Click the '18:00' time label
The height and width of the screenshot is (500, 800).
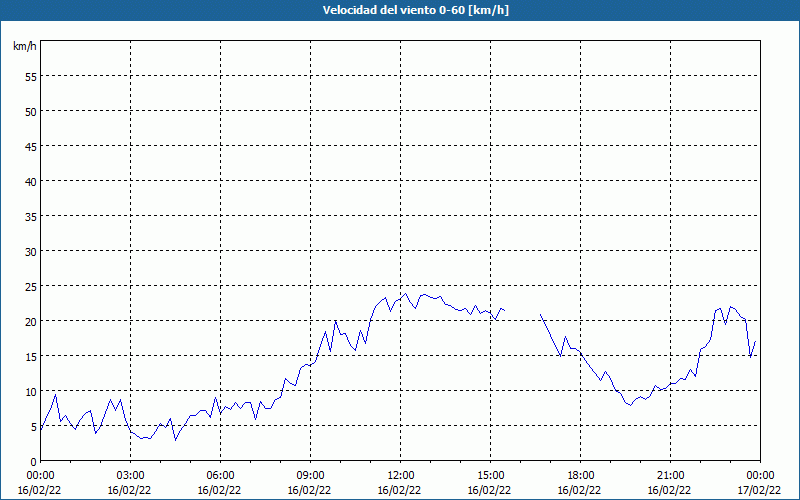click(x=580, y=476)
